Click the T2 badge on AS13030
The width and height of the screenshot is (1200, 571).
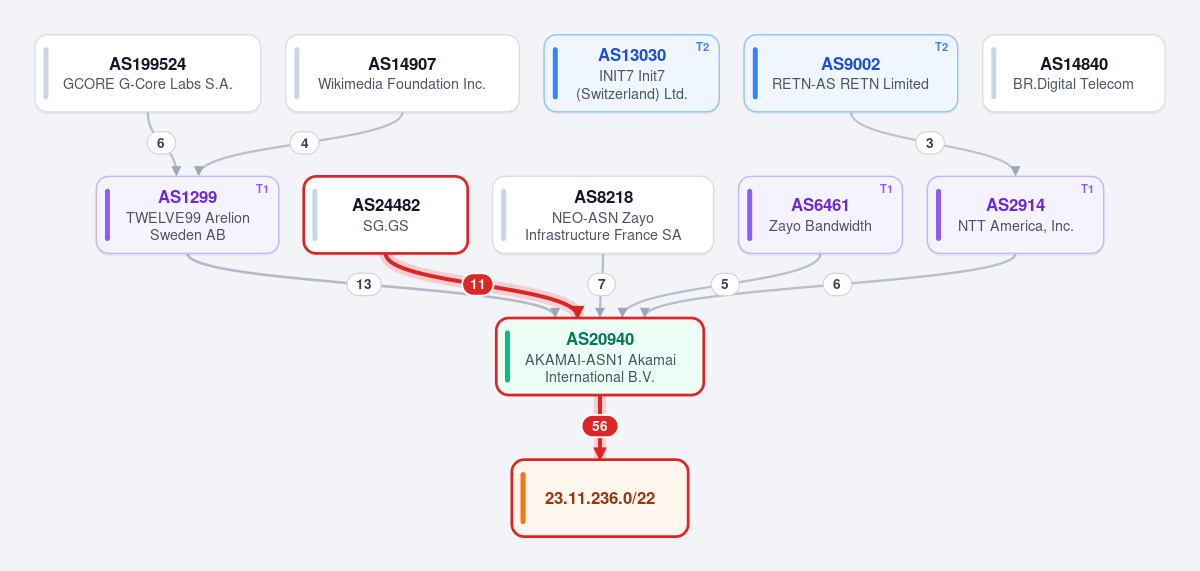click(703, 47)
